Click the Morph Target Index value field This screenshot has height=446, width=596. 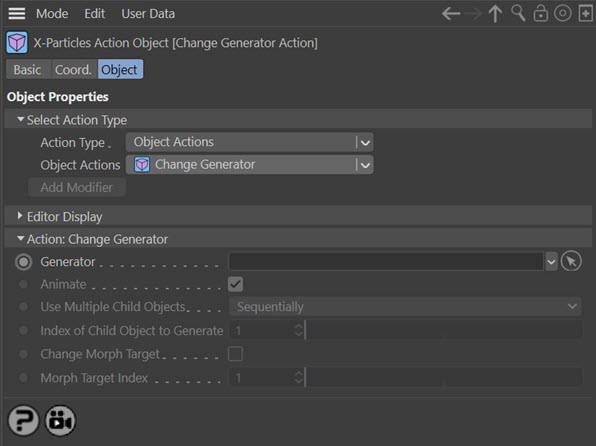[262, 378]
